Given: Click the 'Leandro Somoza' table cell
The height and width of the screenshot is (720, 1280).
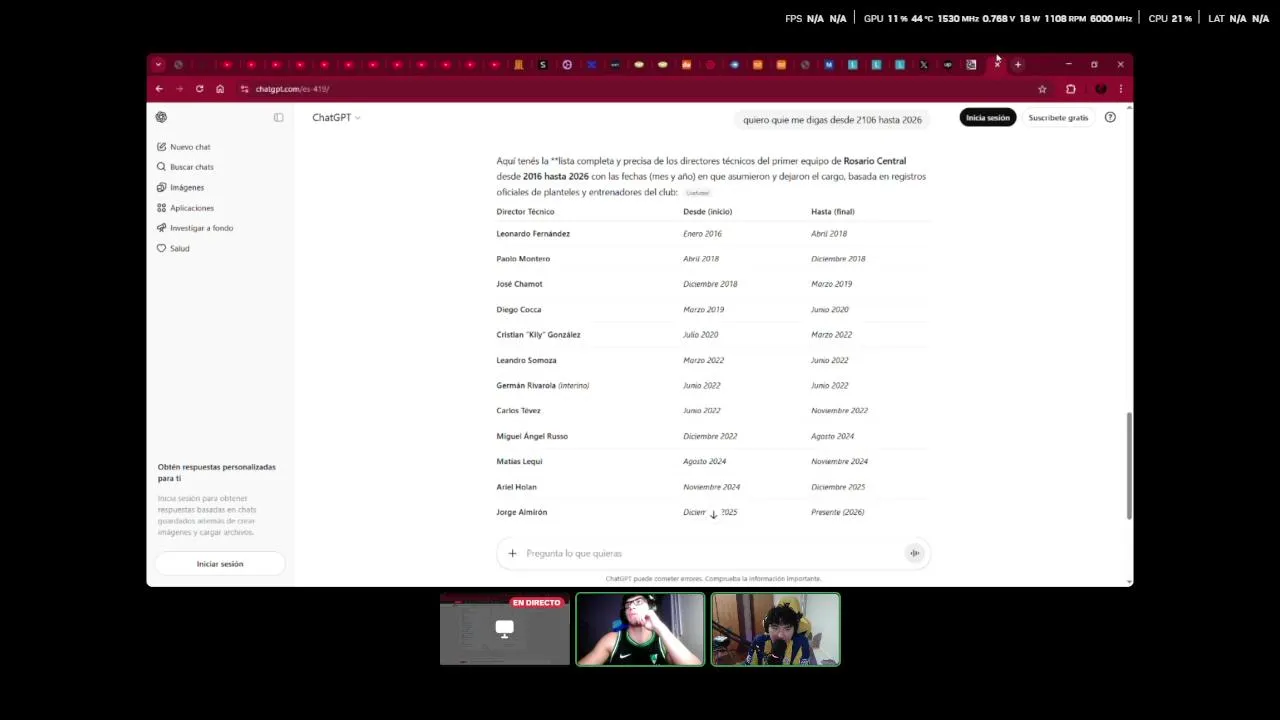Looking at the screenshot, I should click(526, 360).
